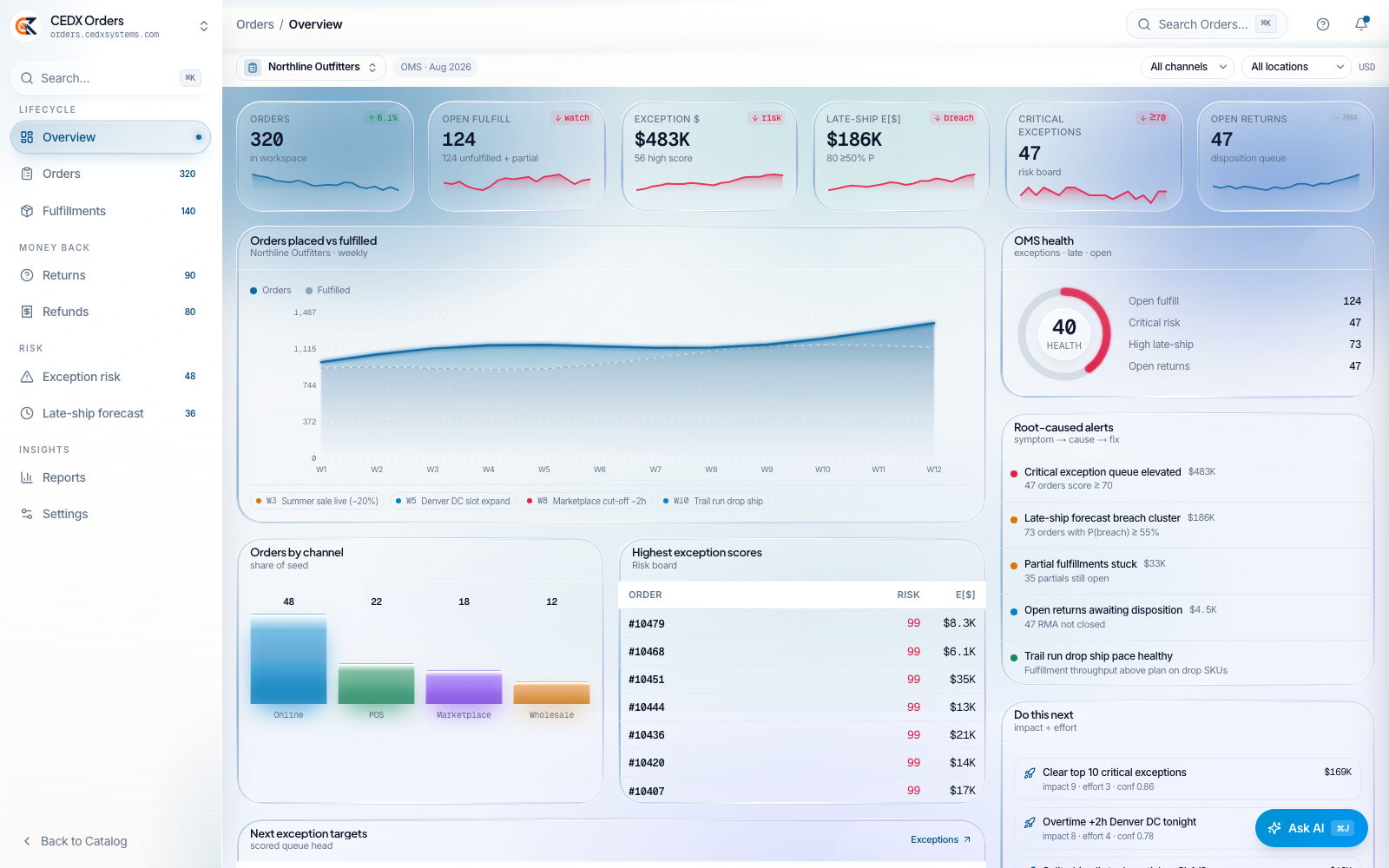1389x868 pixels.
Task: Toggle the Orders series in chart legend
Action: pyautogui.click(x=271, y=290)
